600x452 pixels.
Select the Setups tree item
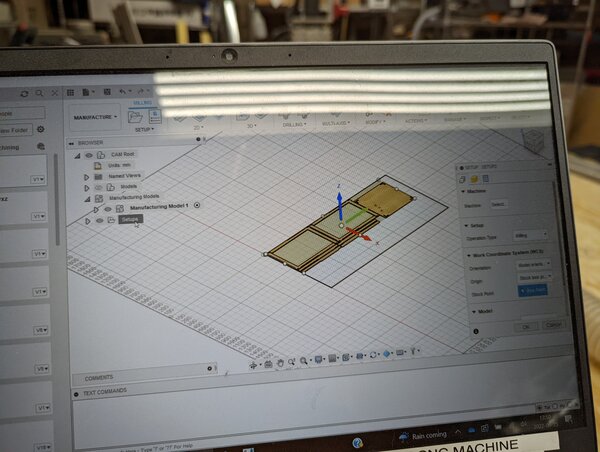point(130,219)
